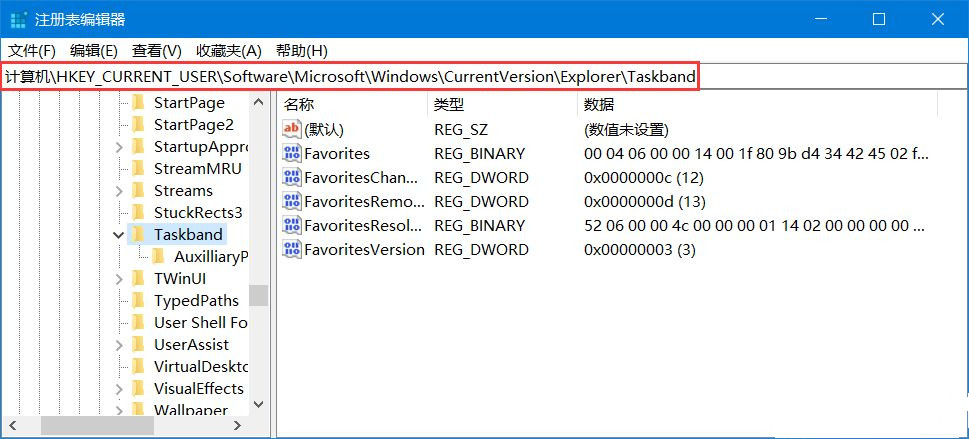Click the binary icon next to Favorites value
The image size is (969, 439).
tap(292, 153)
